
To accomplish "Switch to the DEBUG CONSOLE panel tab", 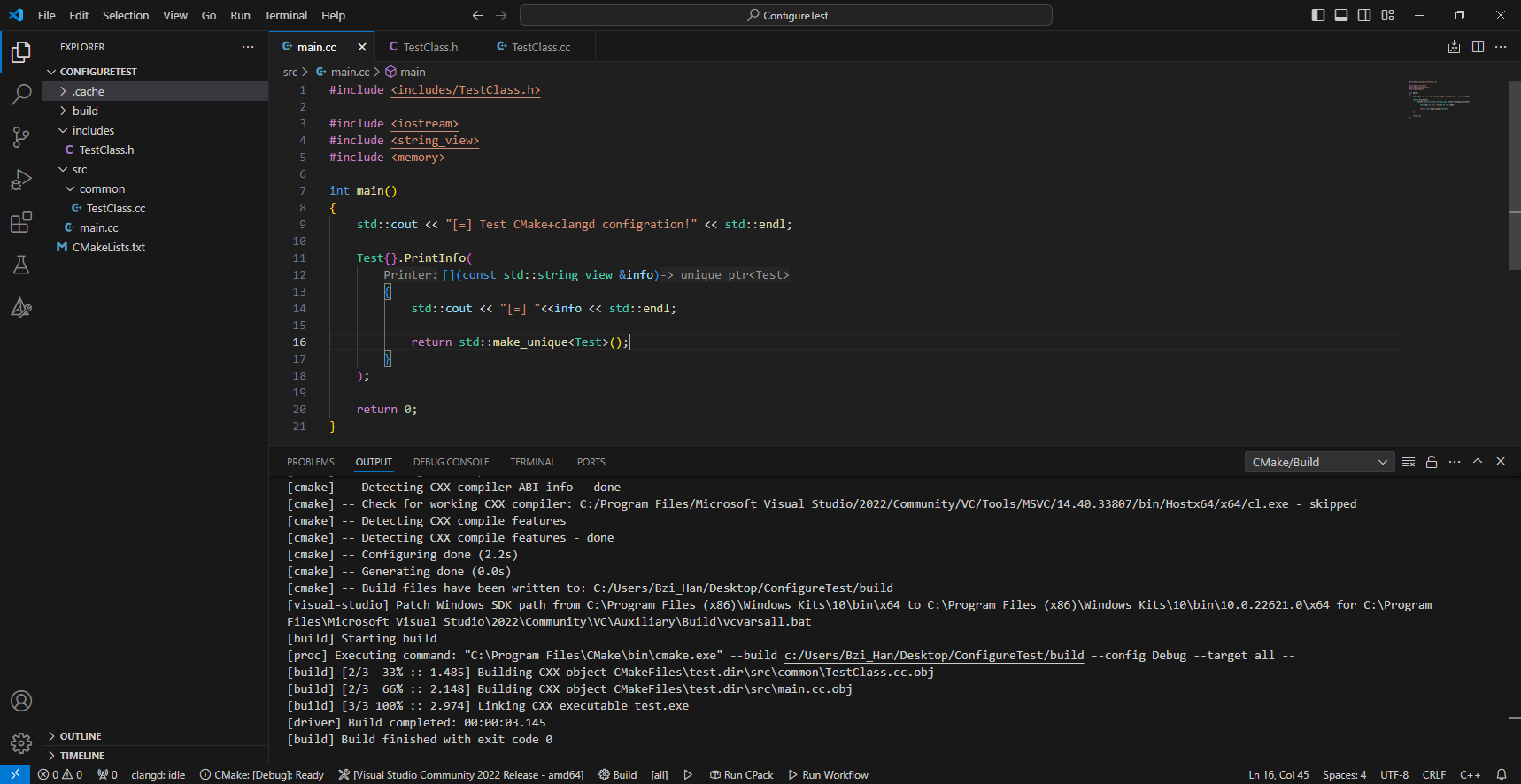I will click(451, 462).
